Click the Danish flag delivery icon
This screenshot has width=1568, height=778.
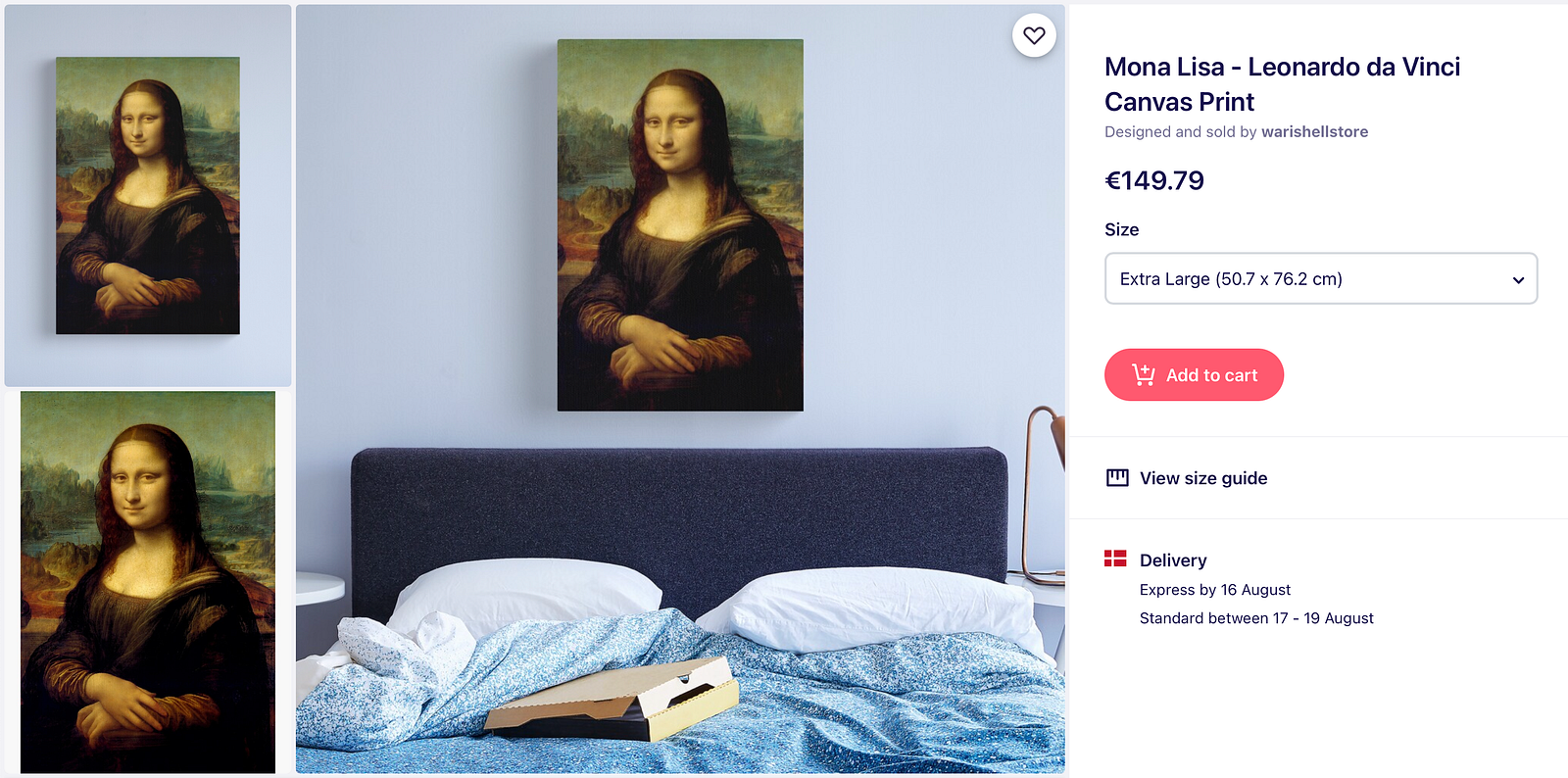point(1115,559)
